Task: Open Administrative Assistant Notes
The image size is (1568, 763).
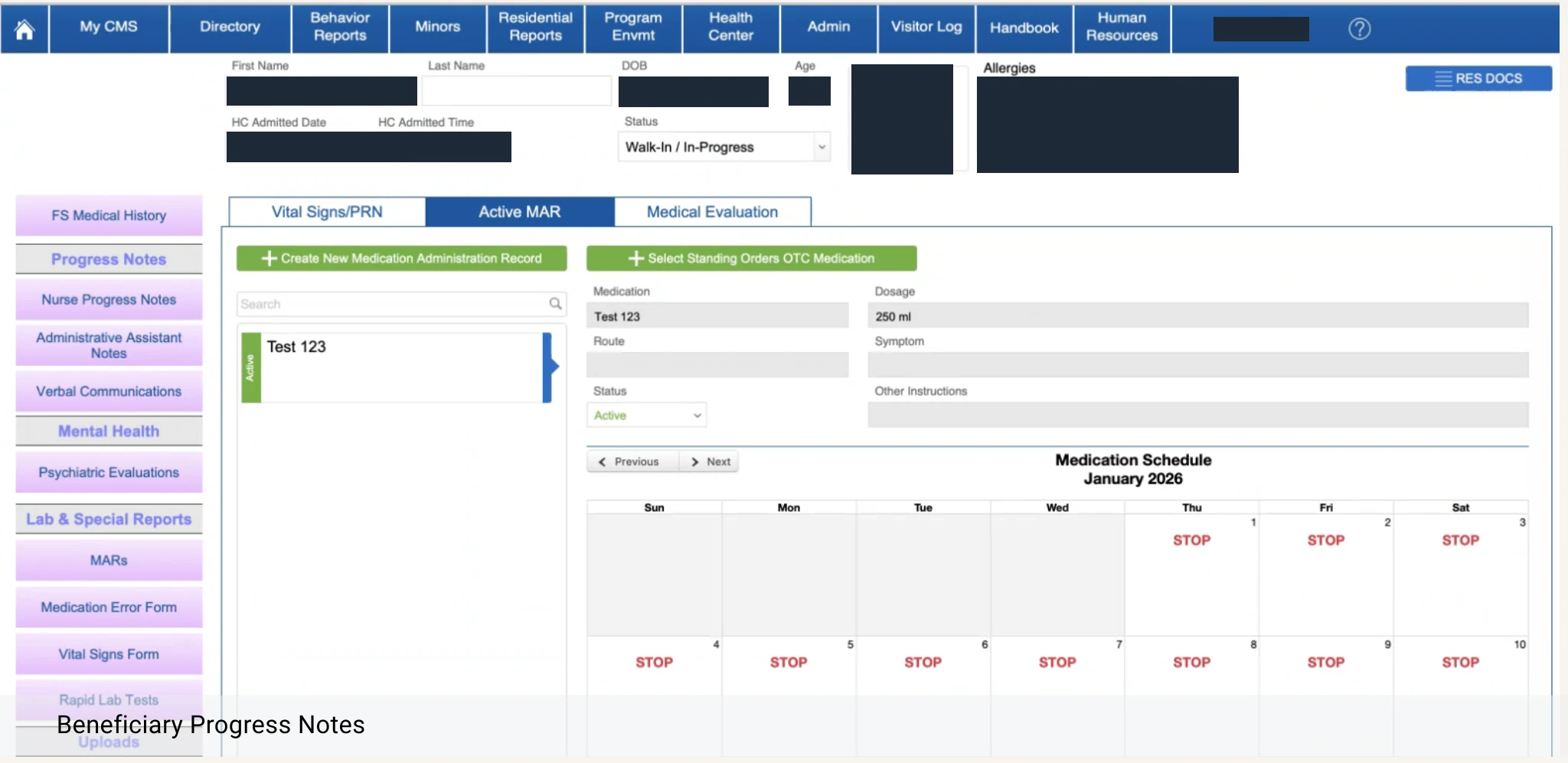Action: pos(109,346)
